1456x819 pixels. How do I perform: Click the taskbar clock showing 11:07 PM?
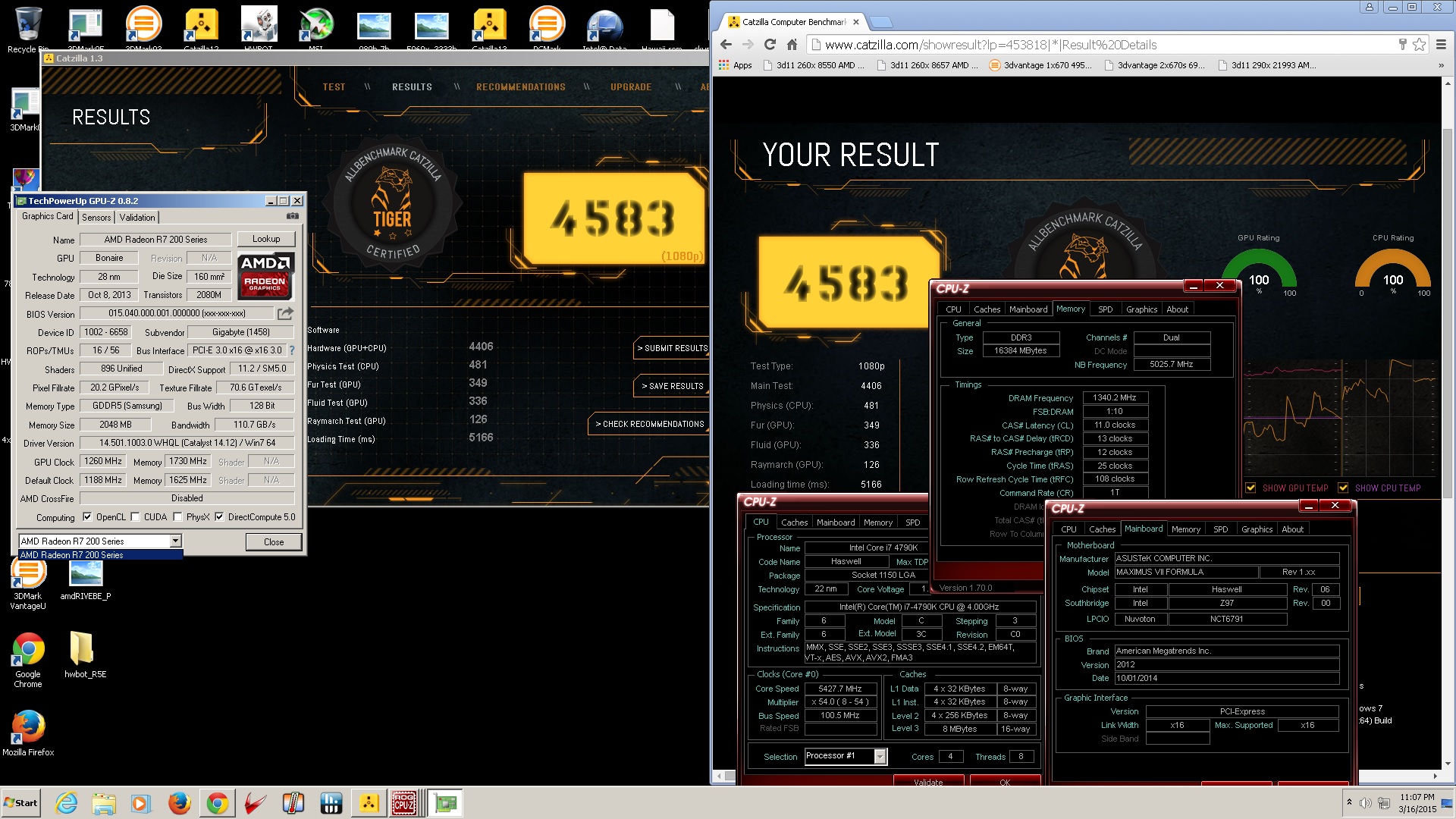(1417, 803)
